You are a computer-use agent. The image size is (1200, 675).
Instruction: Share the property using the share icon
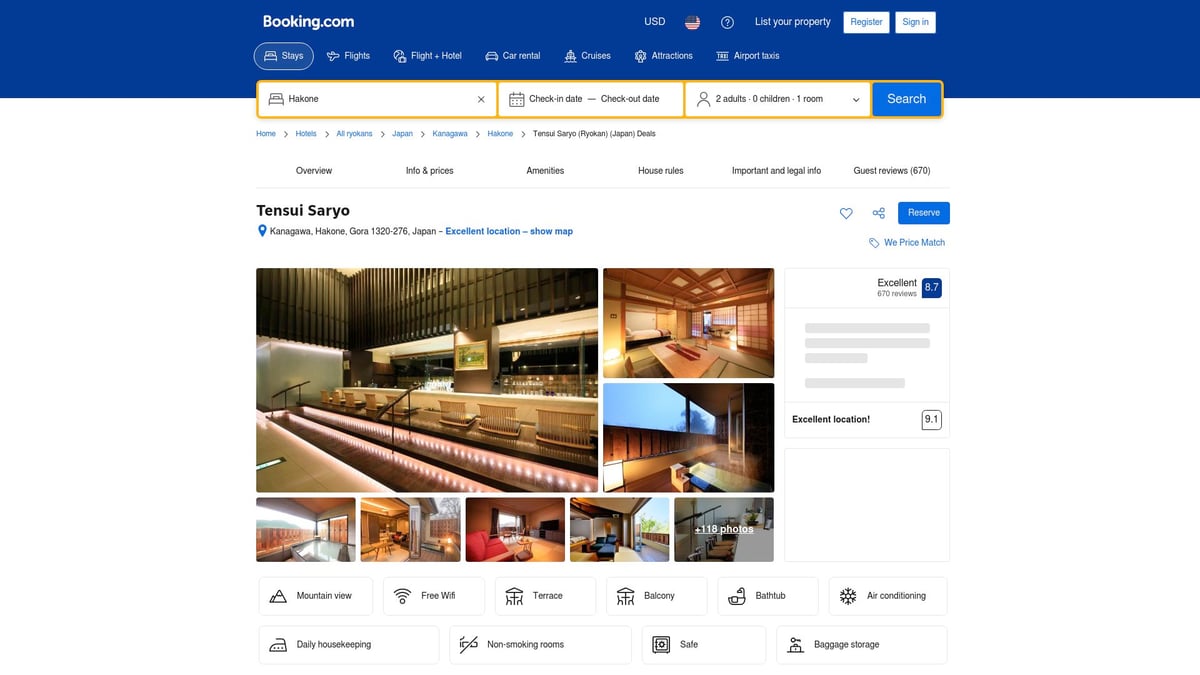[x=878, y=213]
